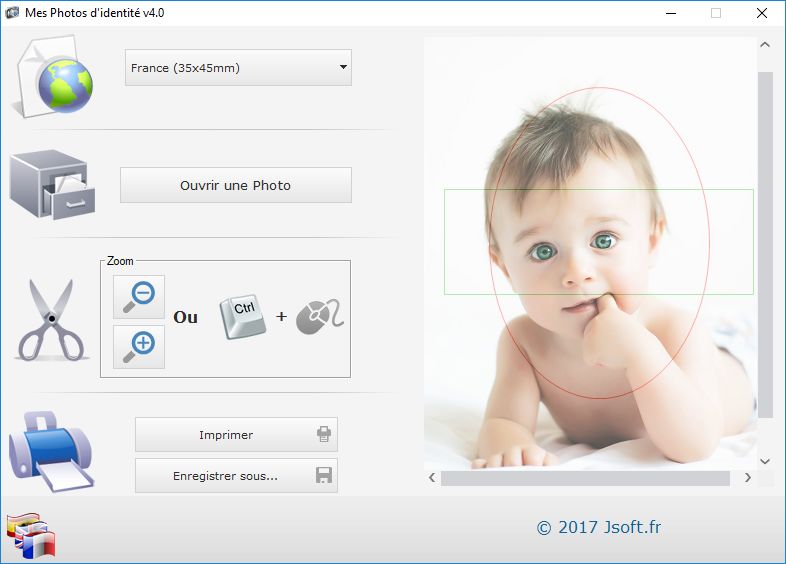Click the Enregistrer sous... button
The width and height of the screenshot is (786, 564).
point(236,476)
